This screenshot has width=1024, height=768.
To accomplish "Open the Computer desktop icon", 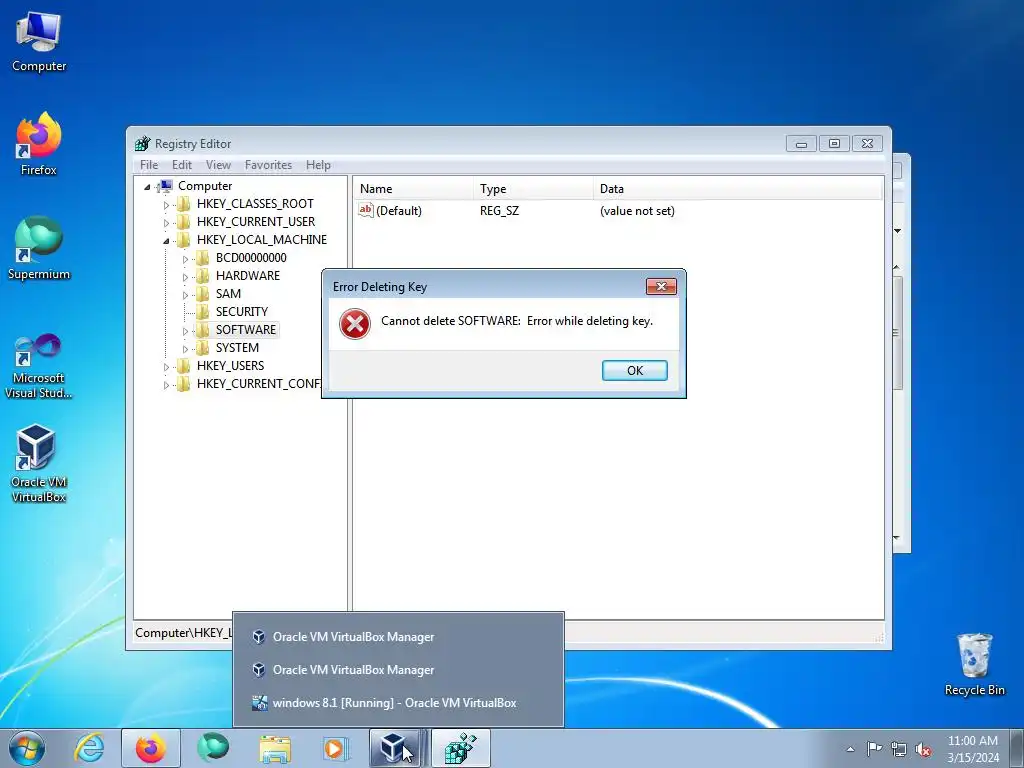I will coord(39,42).
